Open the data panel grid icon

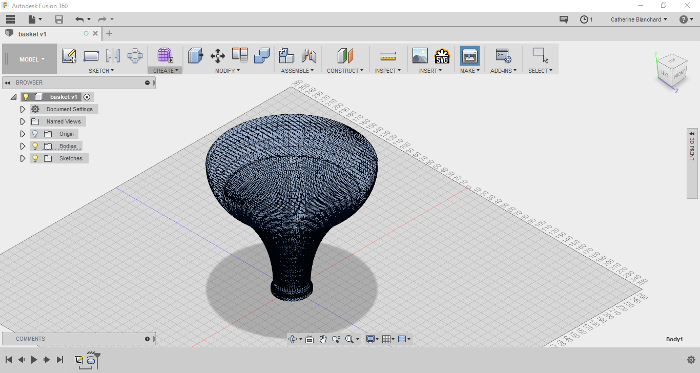click(10, 19)
